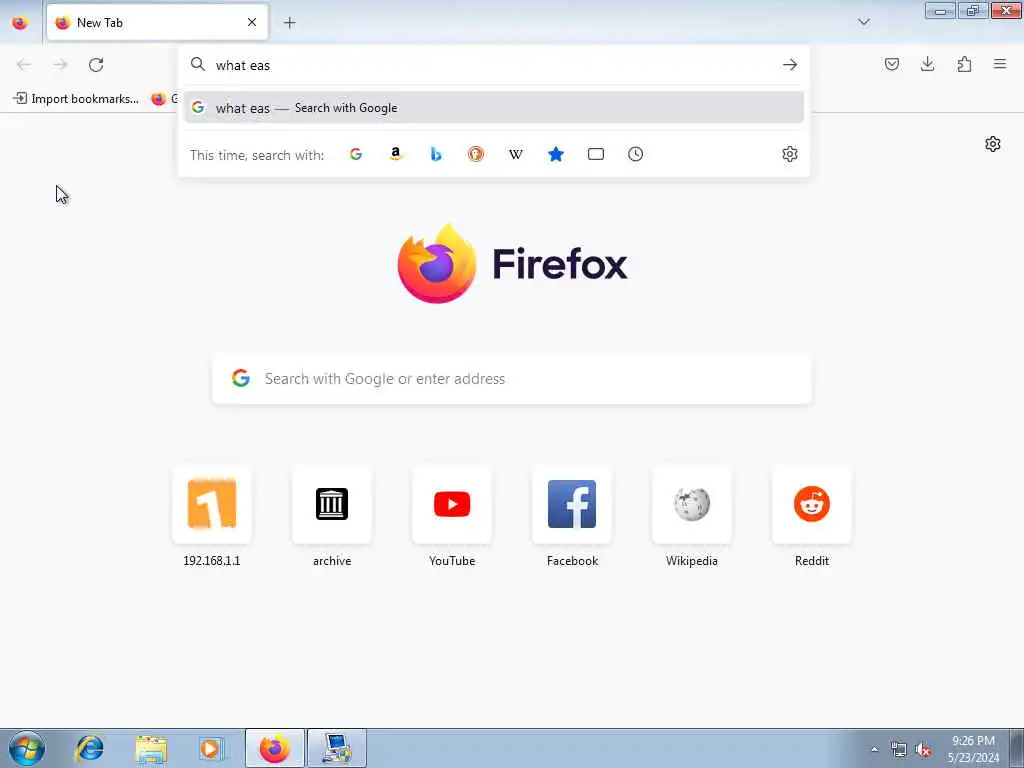Viewport: 1024px width, 768px height.
Task: Open Windows Media Player from taskbar
Action: tap(211, 748)
